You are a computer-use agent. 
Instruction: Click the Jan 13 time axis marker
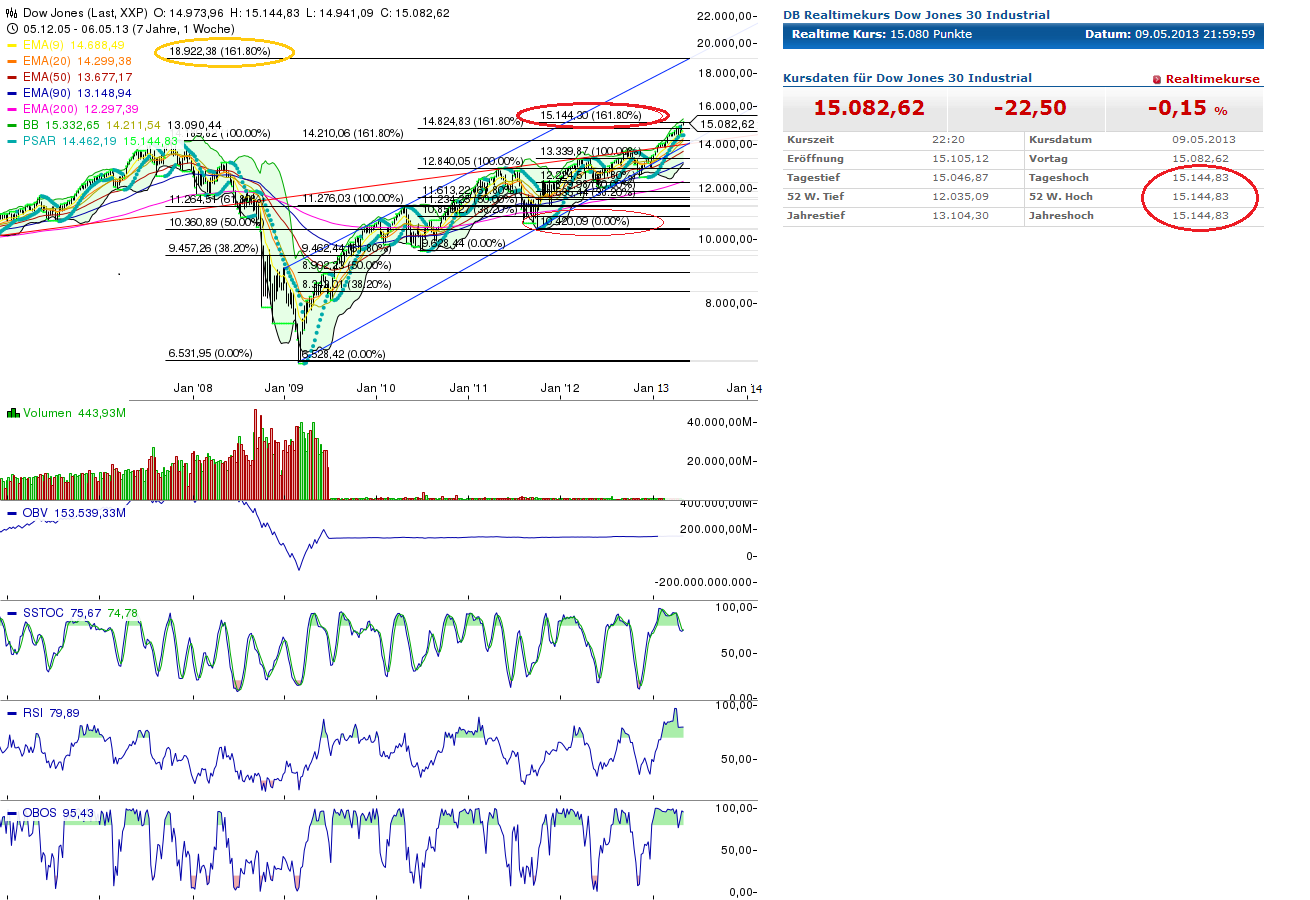(652, 388)
